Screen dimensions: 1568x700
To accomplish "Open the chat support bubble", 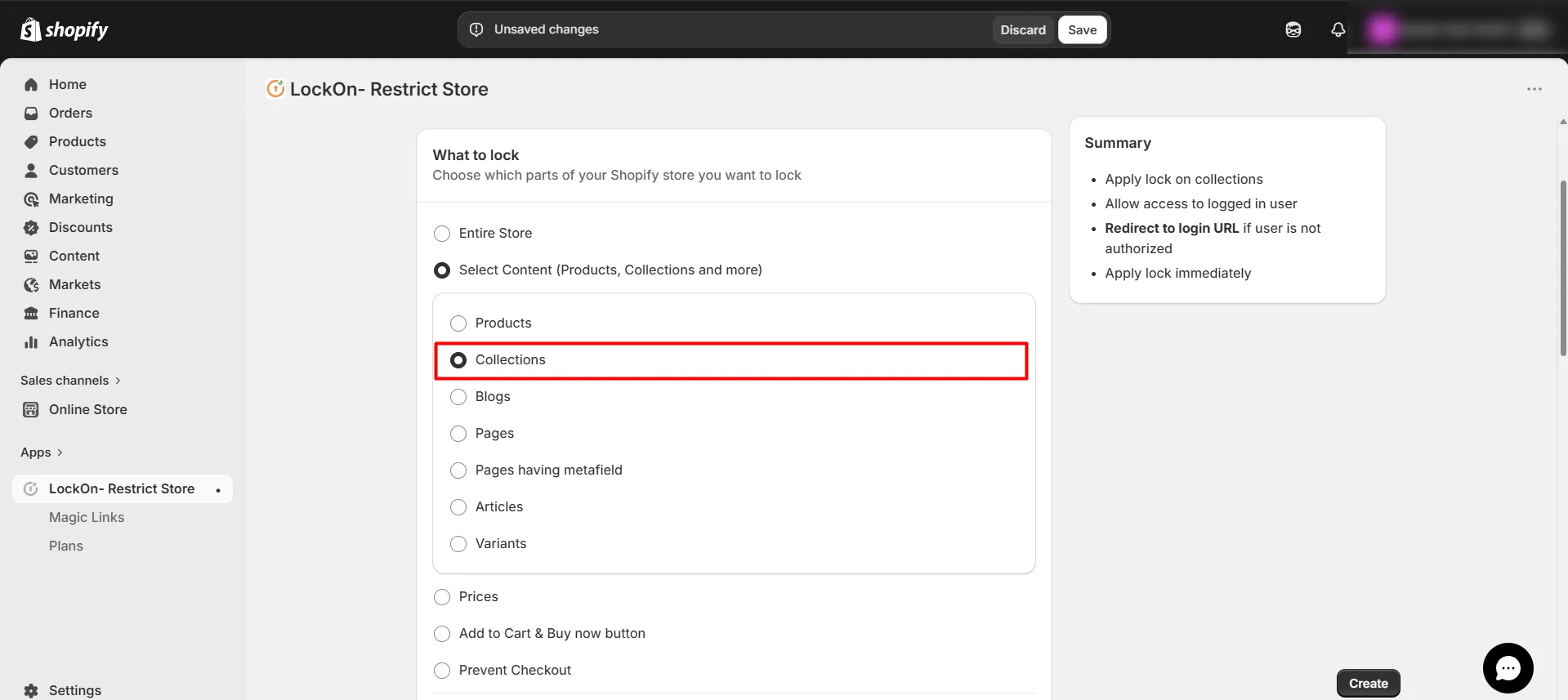I will [x=1508, y=668].
